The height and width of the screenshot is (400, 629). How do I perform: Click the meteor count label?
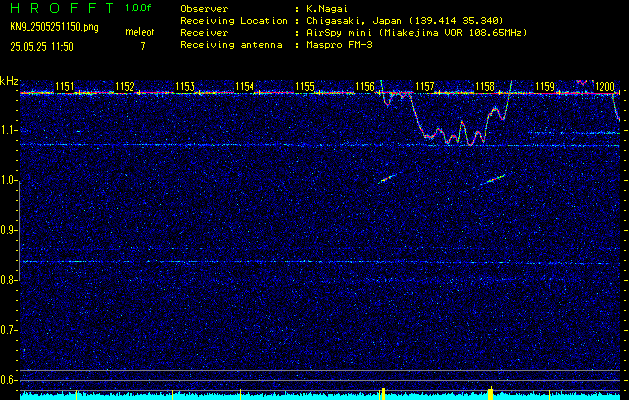(x=140, y=32)
